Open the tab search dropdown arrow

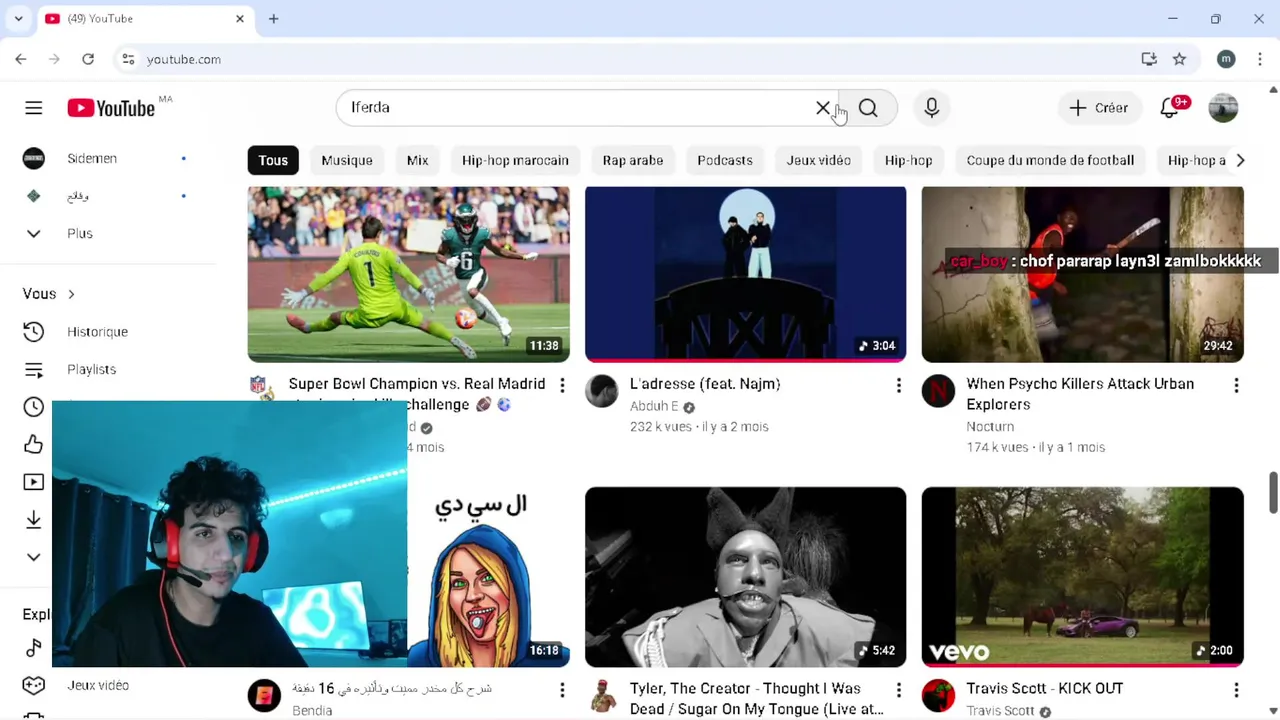pos(18,19)
